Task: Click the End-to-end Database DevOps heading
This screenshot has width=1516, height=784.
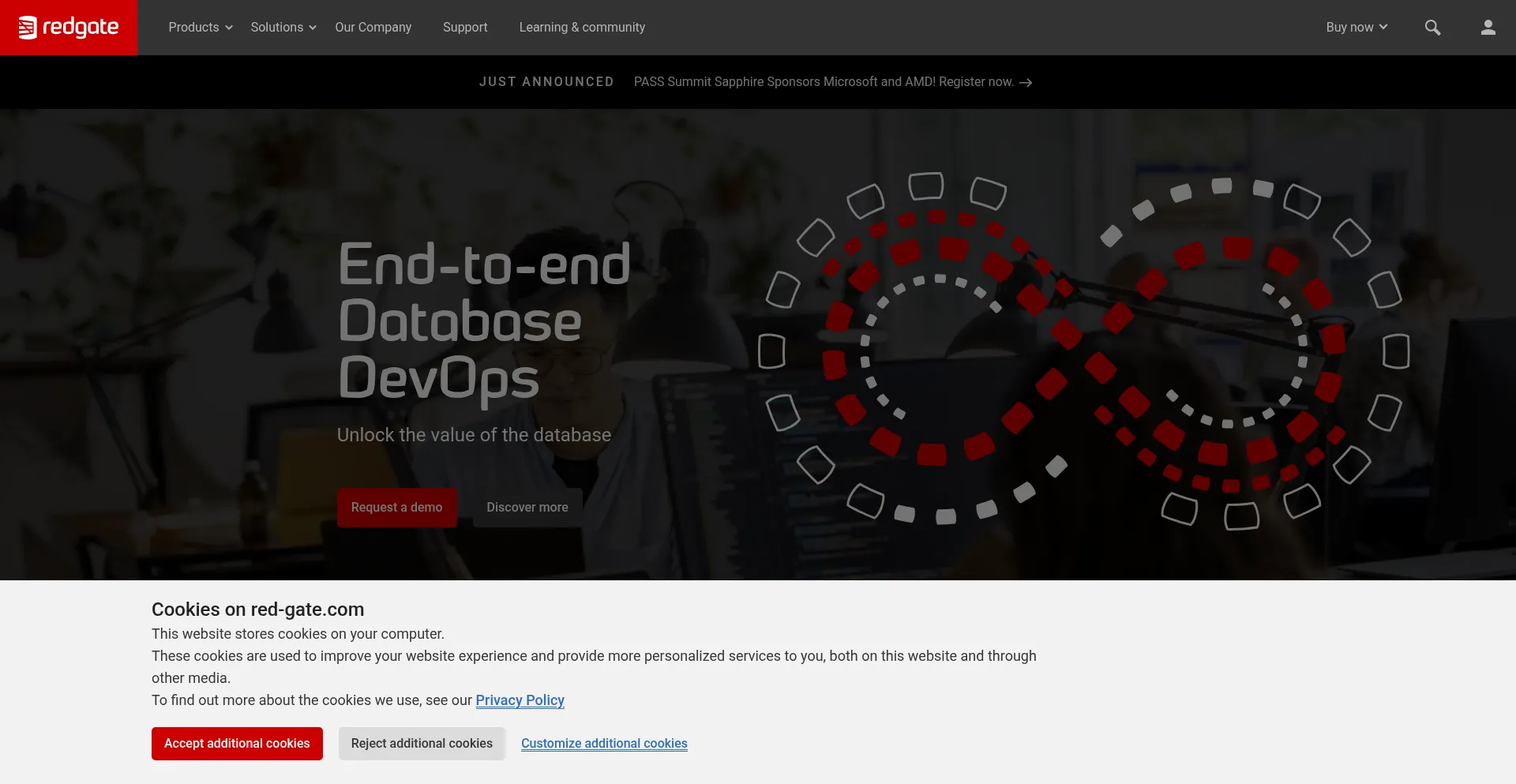Action: pyautogui.click(x=483, y=321)
